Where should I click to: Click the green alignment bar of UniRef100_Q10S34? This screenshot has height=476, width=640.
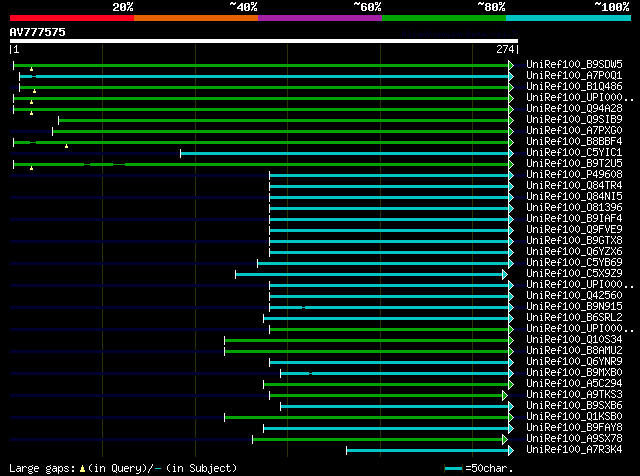click(x=367, y=340)
